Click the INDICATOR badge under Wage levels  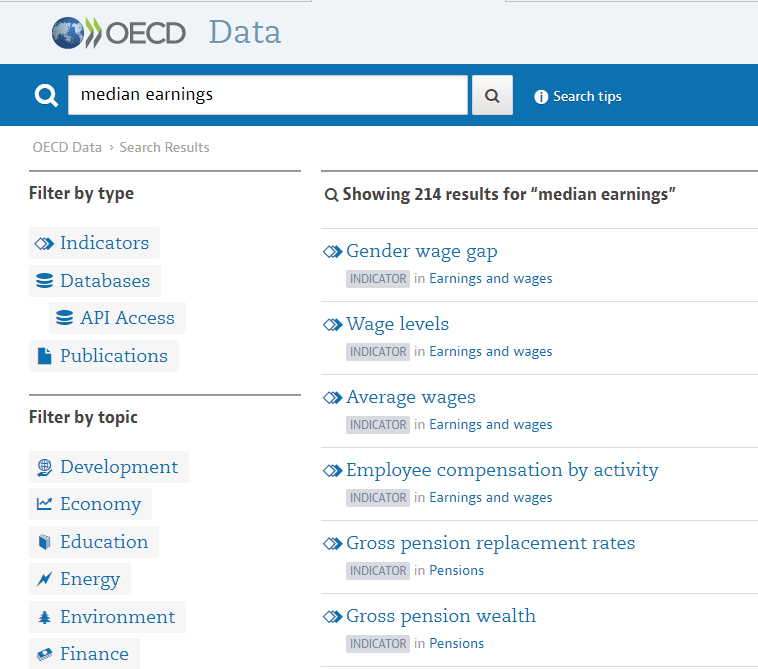tap(378, 352)
